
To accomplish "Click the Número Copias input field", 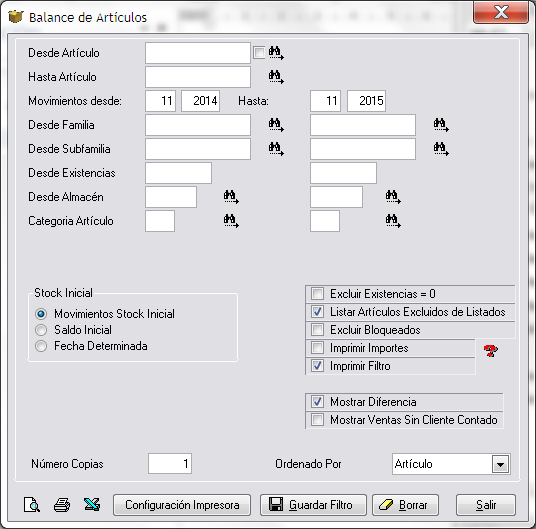I will click(170, 464).
